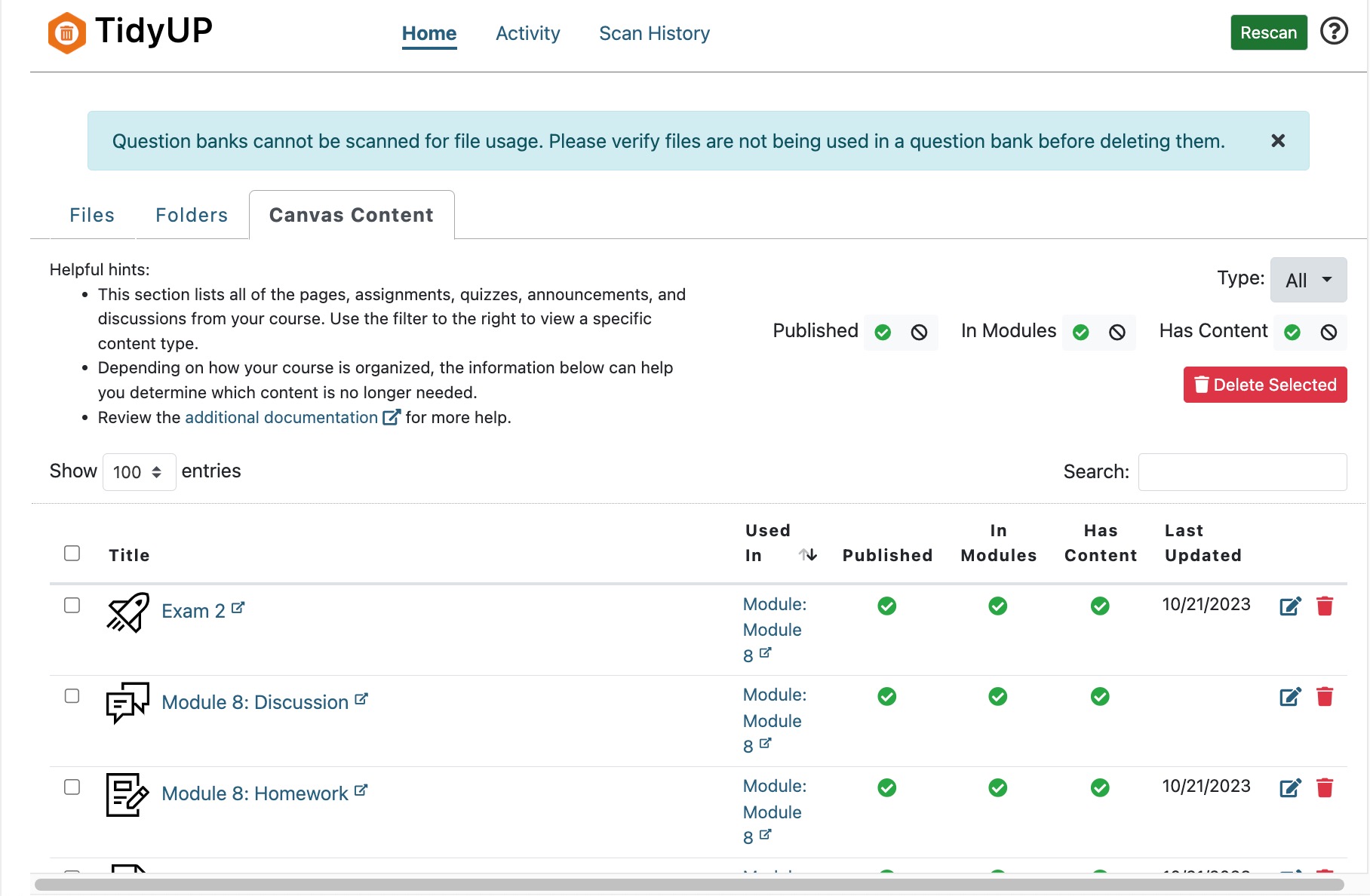This screenshot has height=896, width=1370.
Task: Sort by the Used In column arrows
Action: (808, 555)
